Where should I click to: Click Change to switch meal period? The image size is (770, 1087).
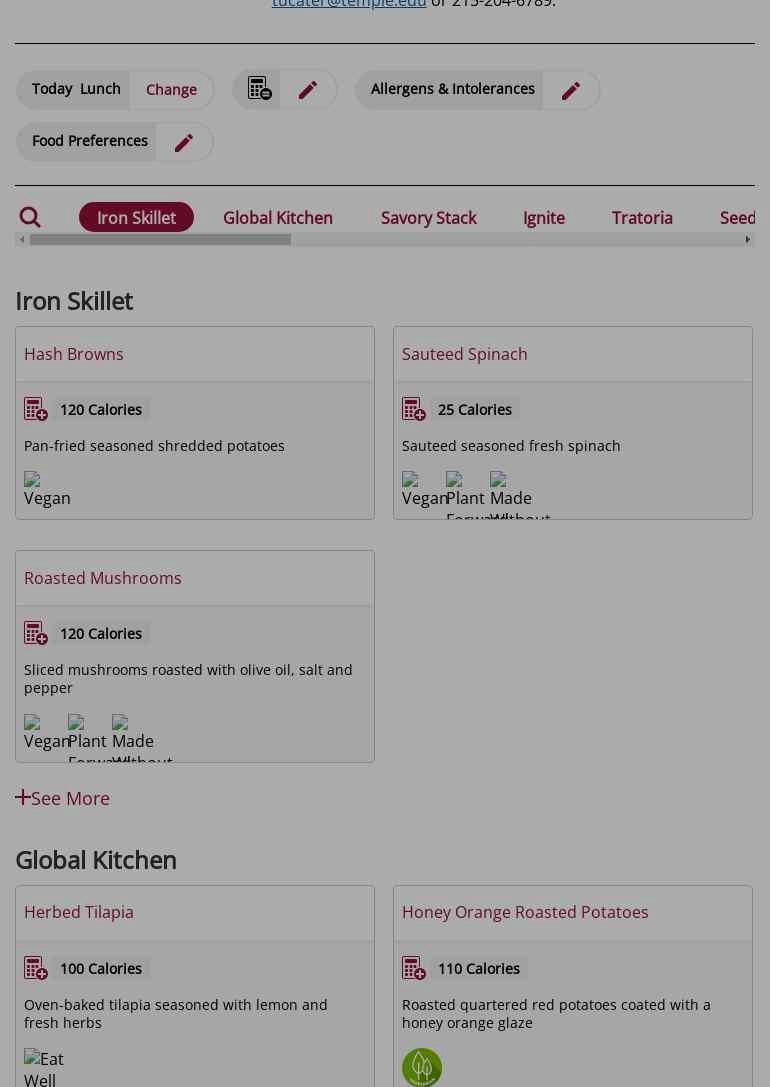pyautogui.click(x=171, y=90)
